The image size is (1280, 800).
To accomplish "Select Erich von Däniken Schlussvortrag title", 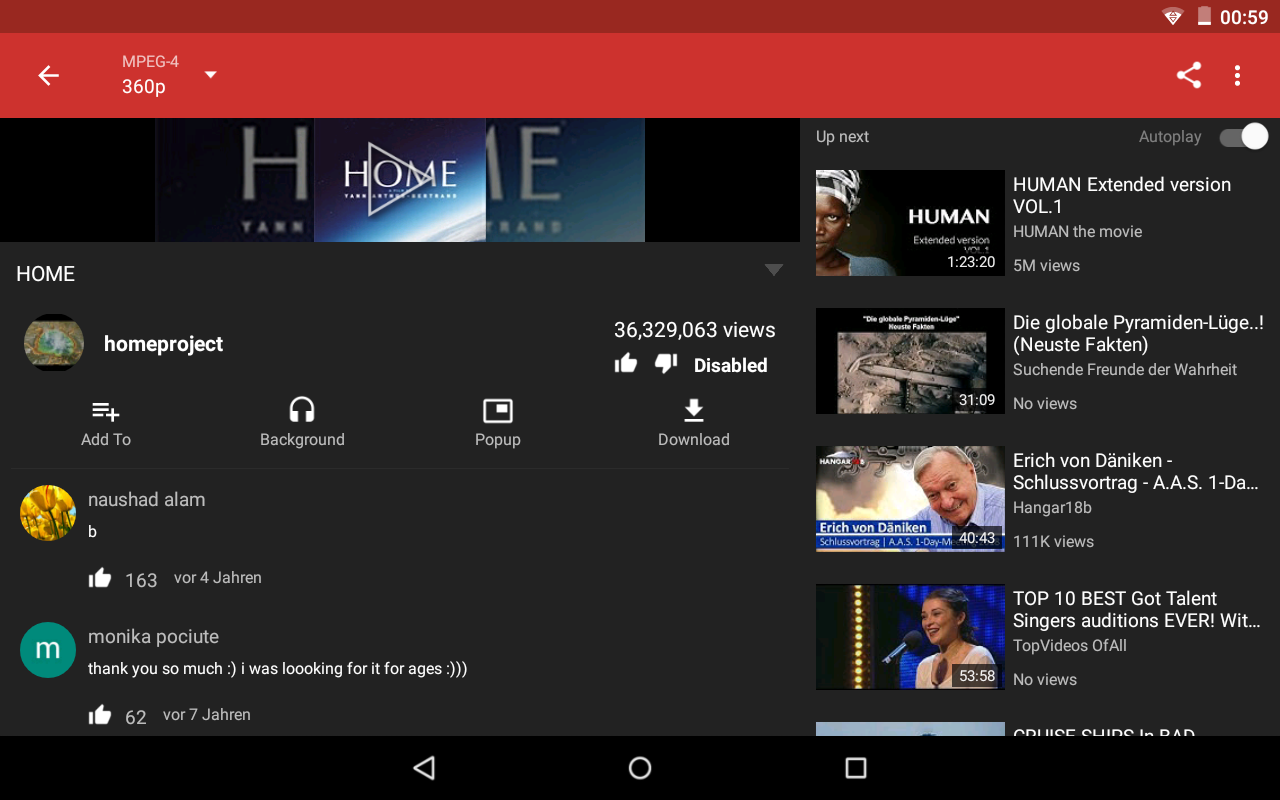I will click(1135, 471).
